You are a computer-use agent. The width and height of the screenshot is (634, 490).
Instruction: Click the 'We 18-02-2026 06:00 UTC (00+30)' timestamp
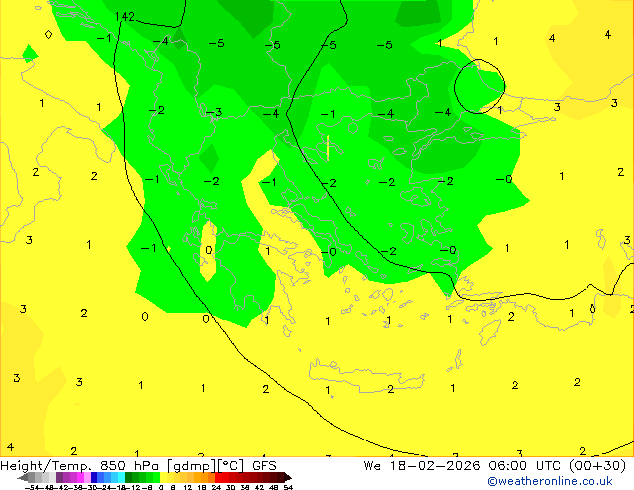(x=495, y=465)
